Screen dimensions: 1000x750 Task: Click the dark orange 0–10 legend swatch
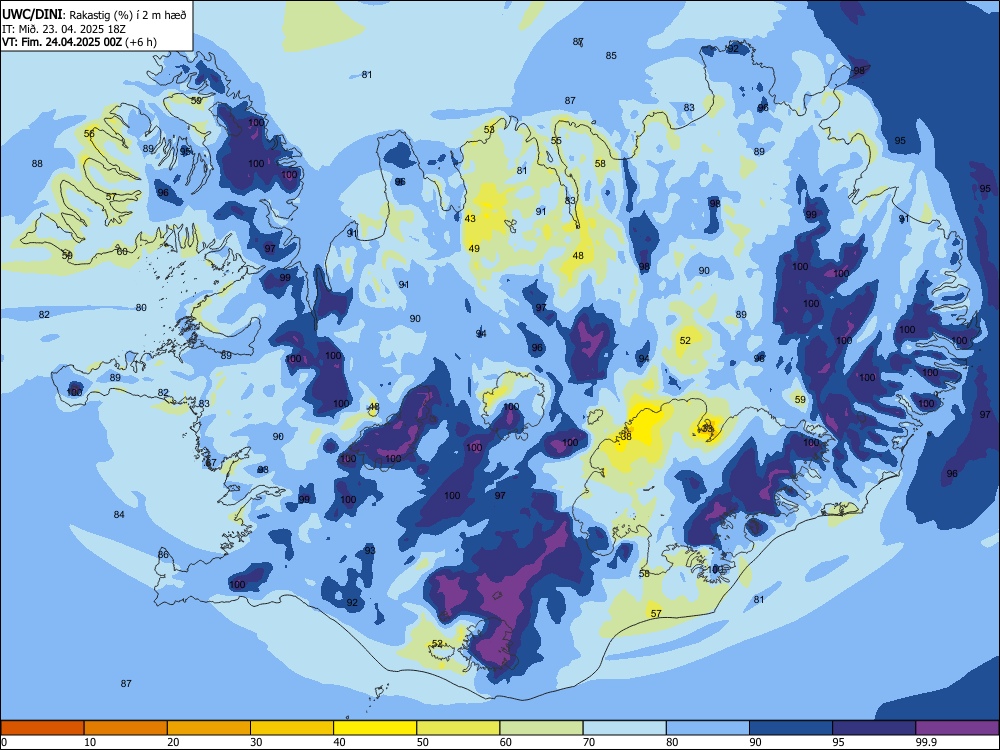[x=42, y=728]
